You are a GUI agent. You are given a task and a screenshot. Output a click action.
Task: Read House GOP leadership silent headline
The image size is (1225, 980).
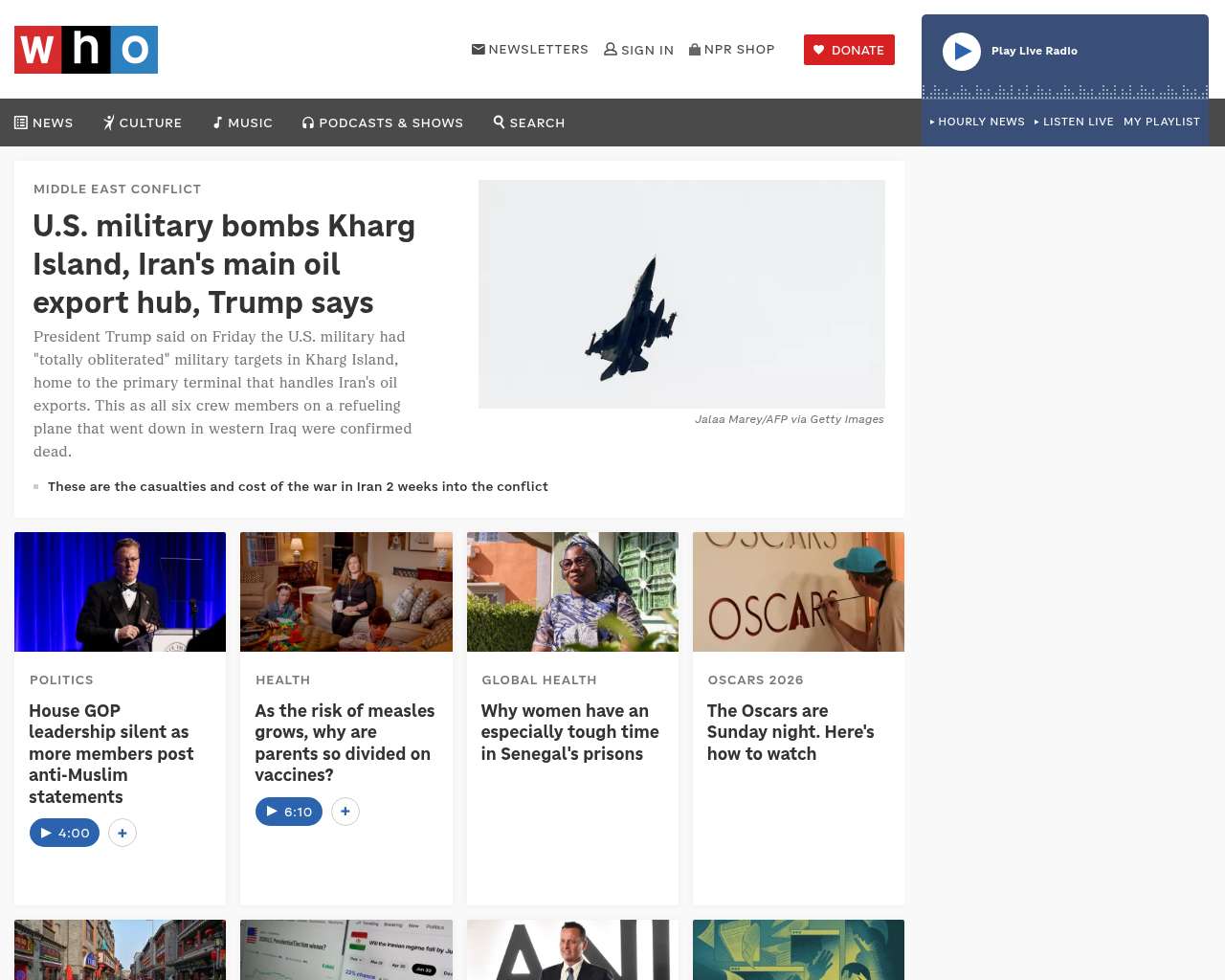(111, 753)
